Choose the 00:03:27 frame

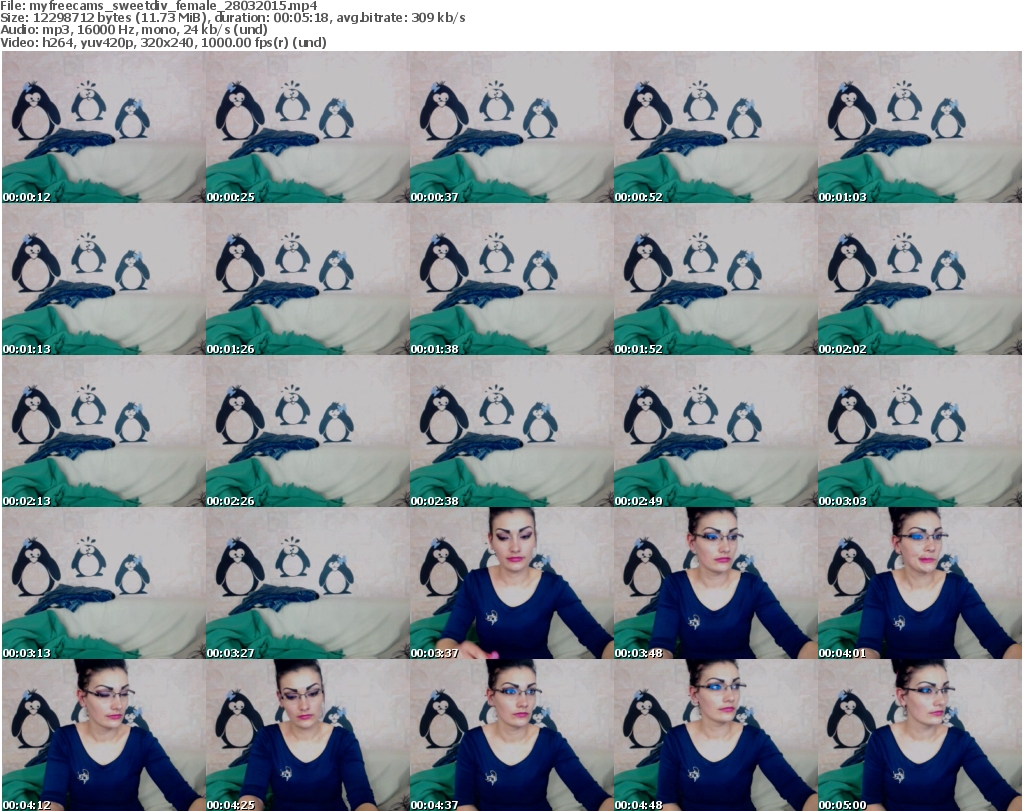pyautogui.click(x=307, y=583)
